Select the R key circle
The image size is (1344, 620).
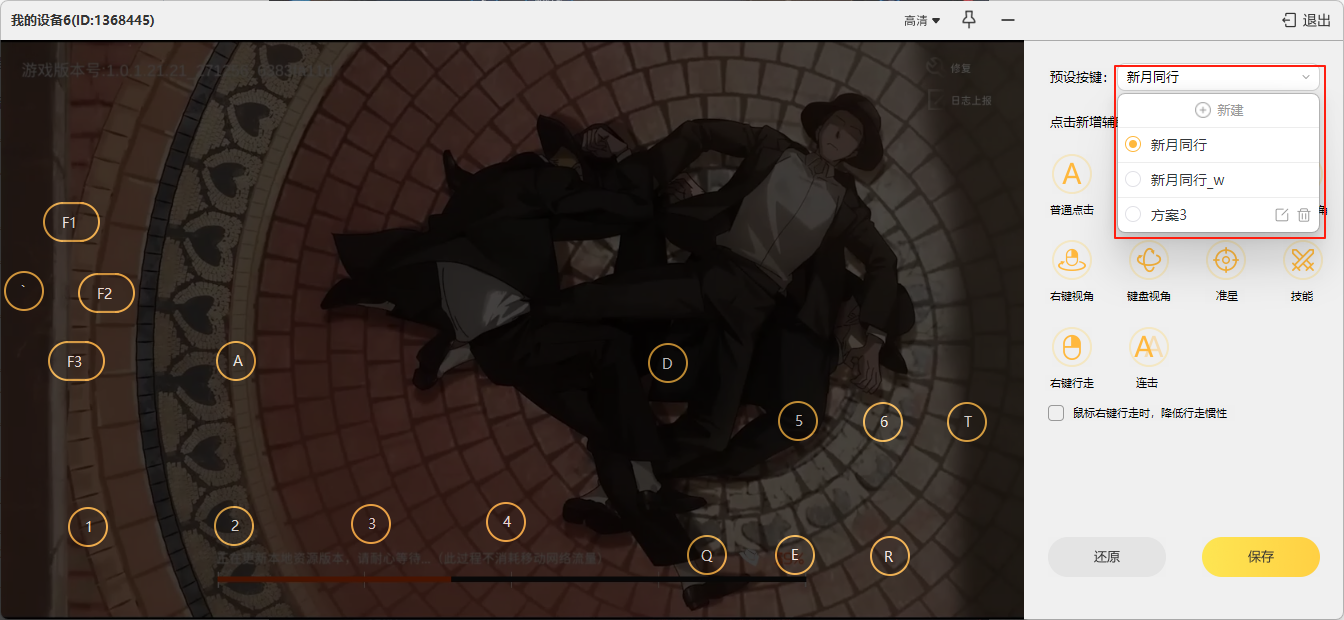(889, 556)
